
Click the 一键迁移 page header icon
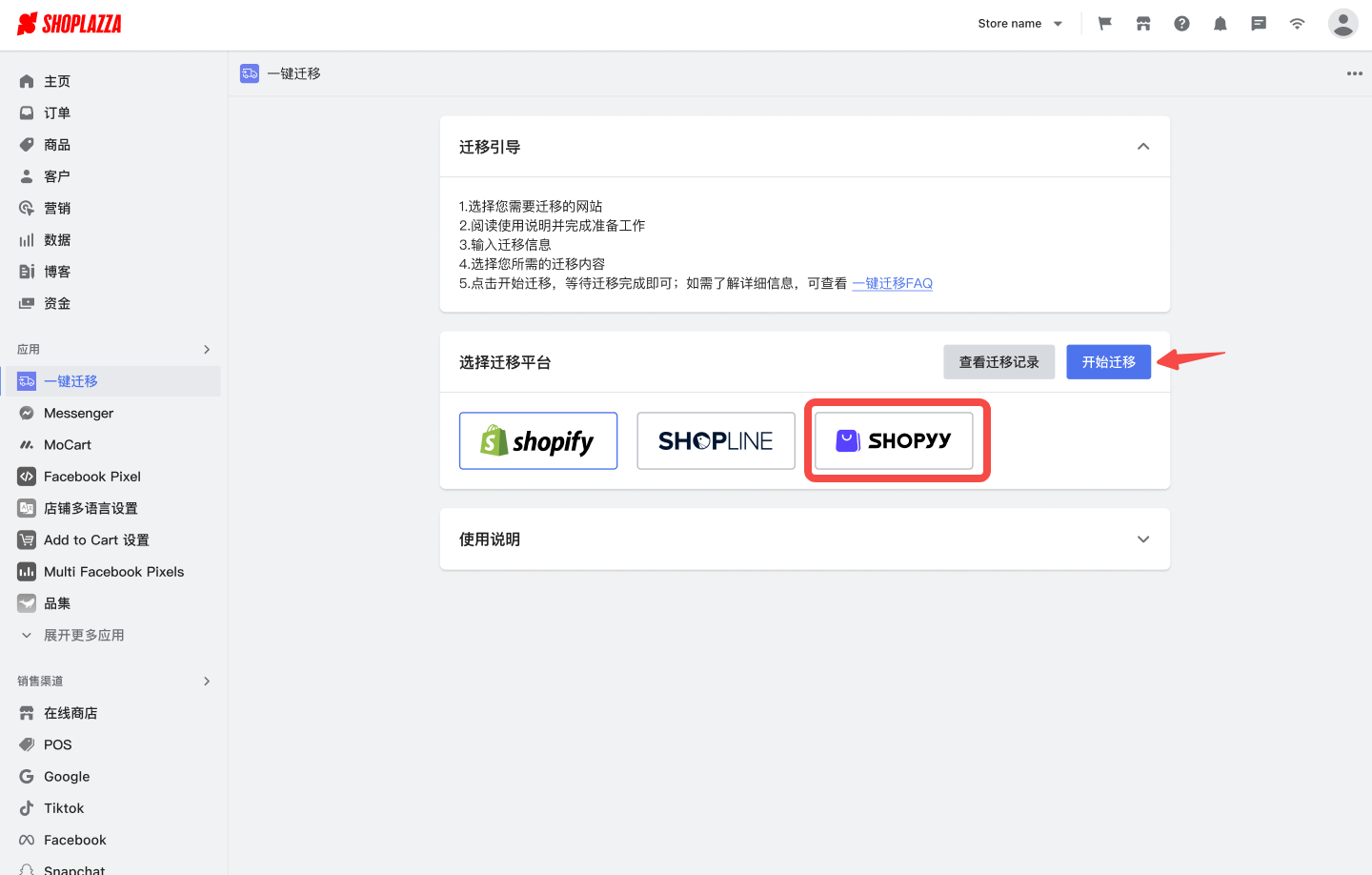click(250, 73)
